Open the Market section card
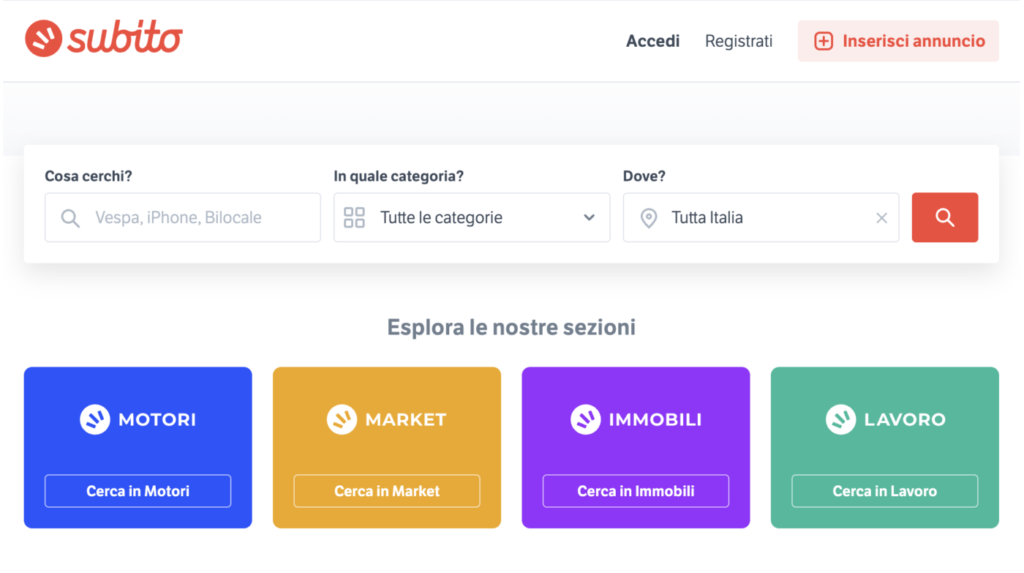The width and height of the screenshot is (1024, 573). point(387,448)
